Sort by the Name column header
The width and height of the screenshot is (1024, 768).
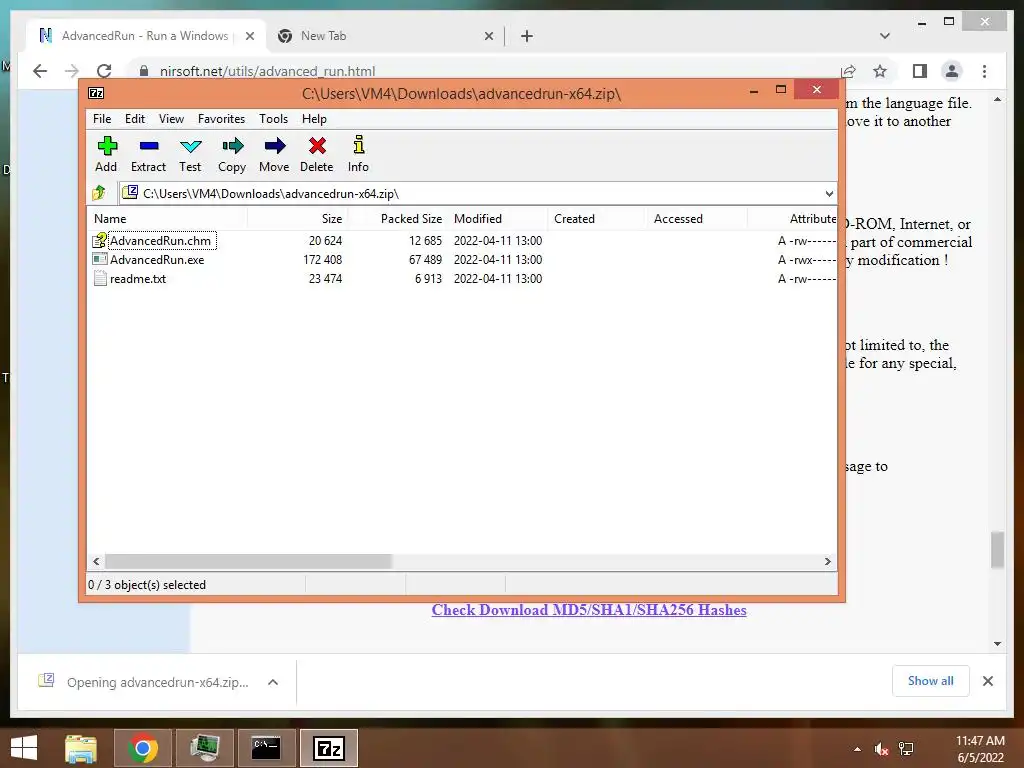click(167, 219)
